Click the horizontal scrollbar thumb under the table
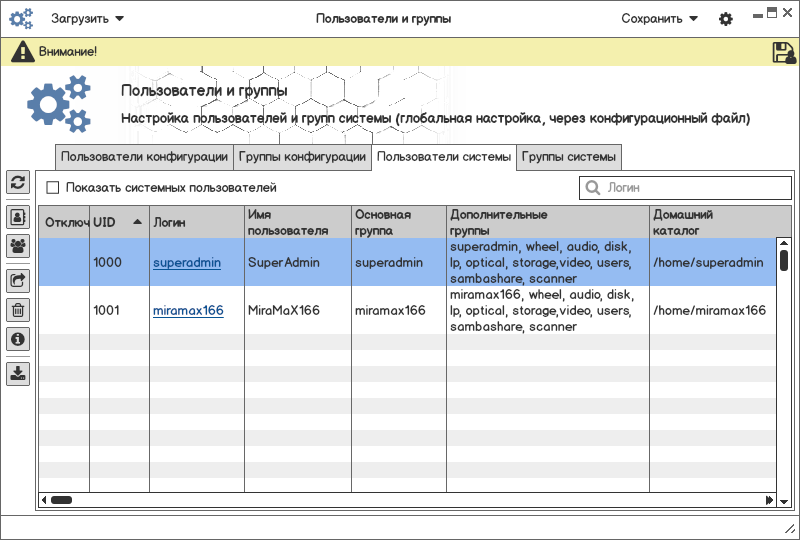 click(61, 500)
